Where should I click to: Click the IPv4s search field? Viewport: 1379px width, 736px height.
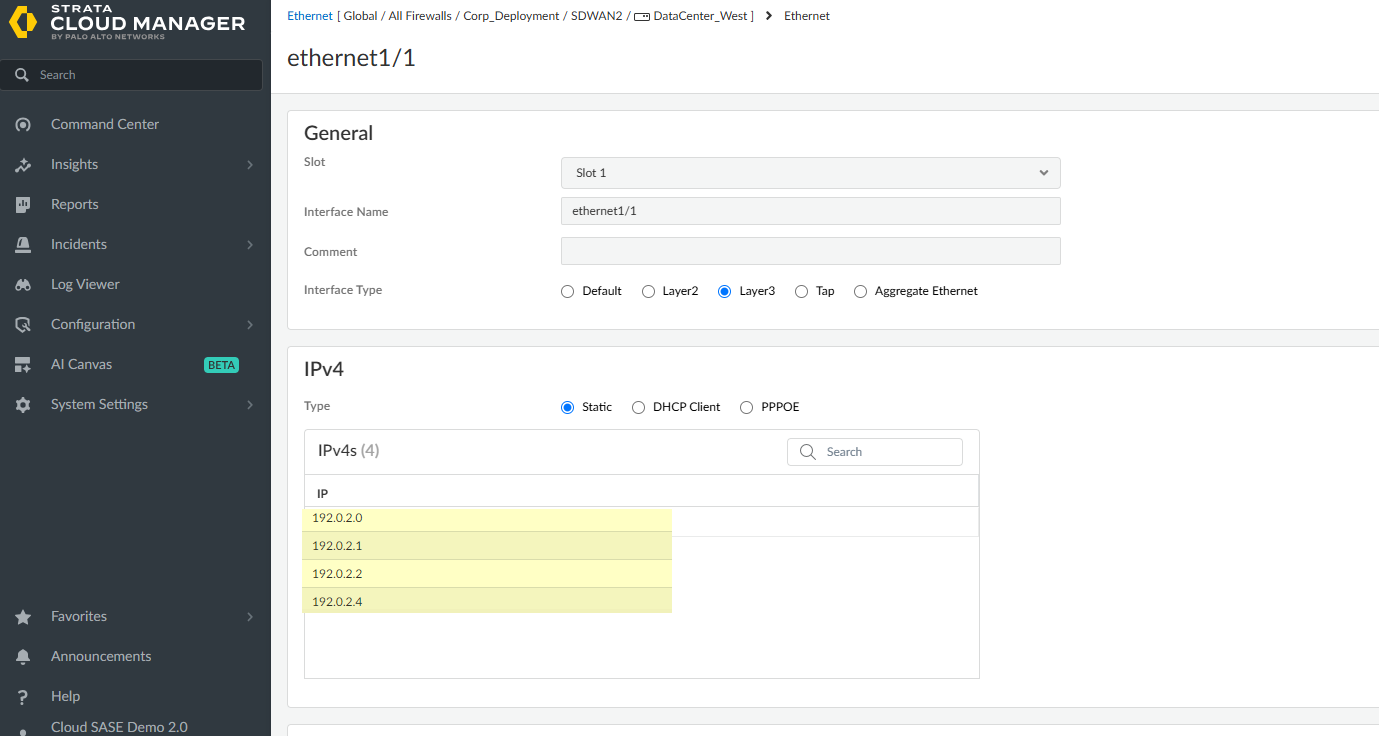885,452
